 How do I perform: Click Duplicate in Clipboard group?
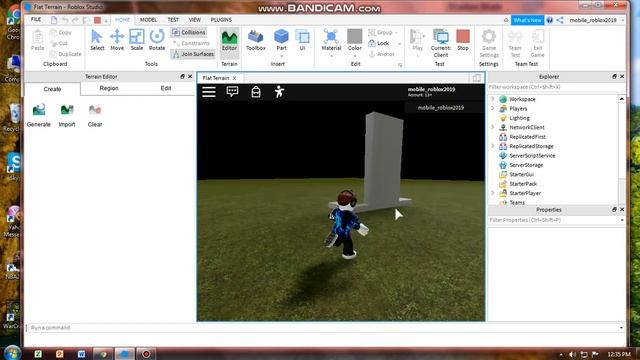[x=65, y=54]
